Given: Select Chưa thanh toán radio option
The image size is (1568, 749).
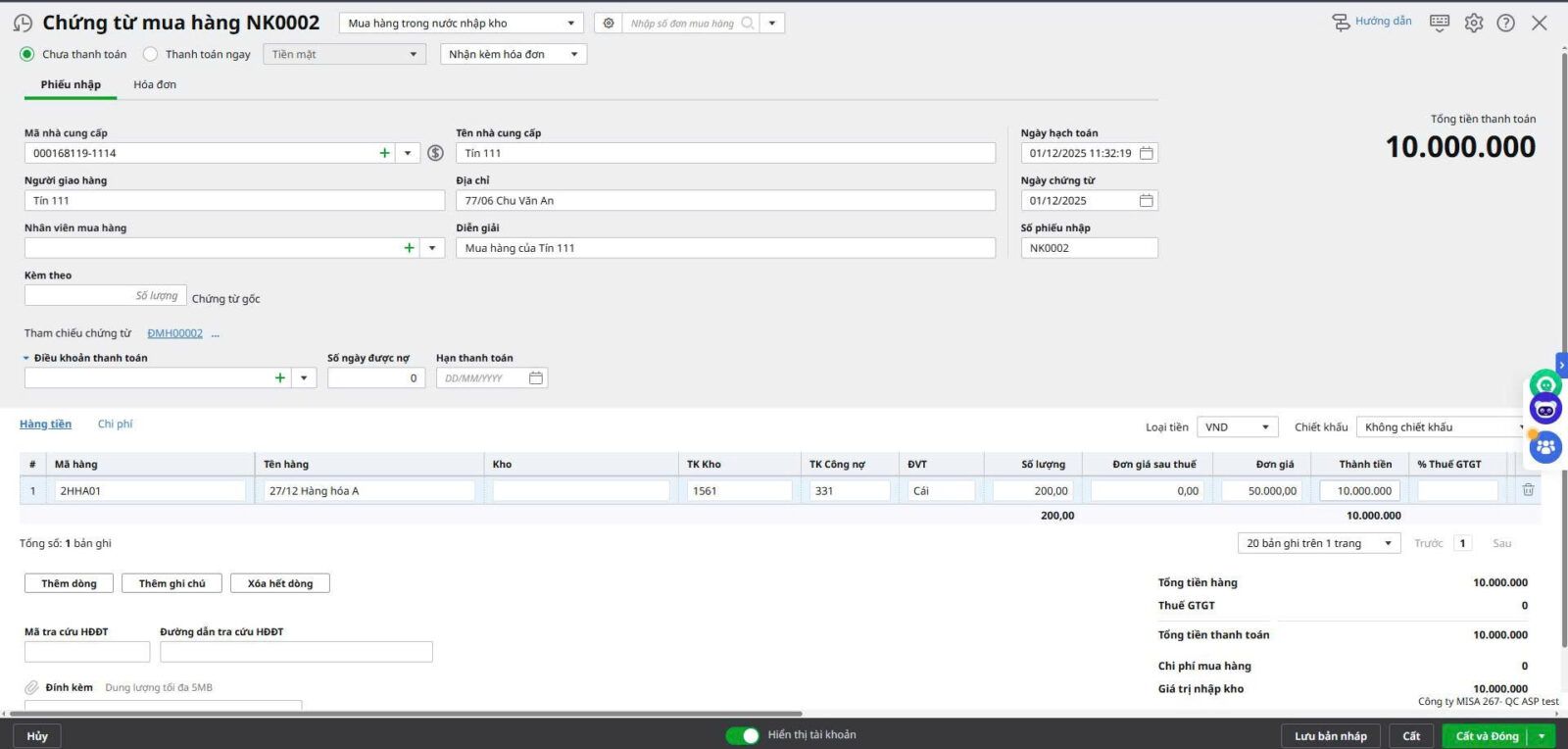Looking at the screenshot, I should 27,54.
